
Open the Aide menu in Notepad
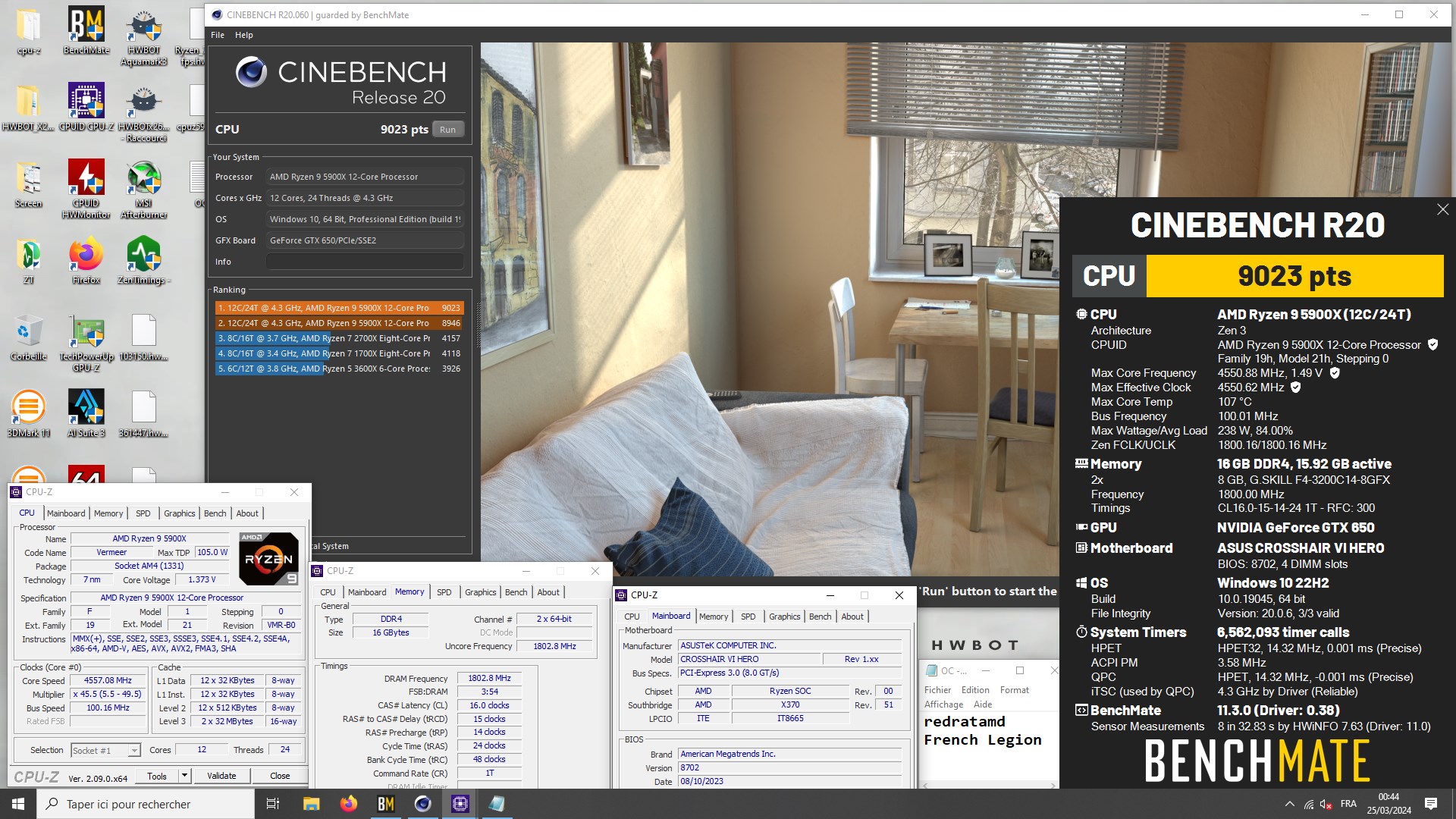click(x=983, y=704)
